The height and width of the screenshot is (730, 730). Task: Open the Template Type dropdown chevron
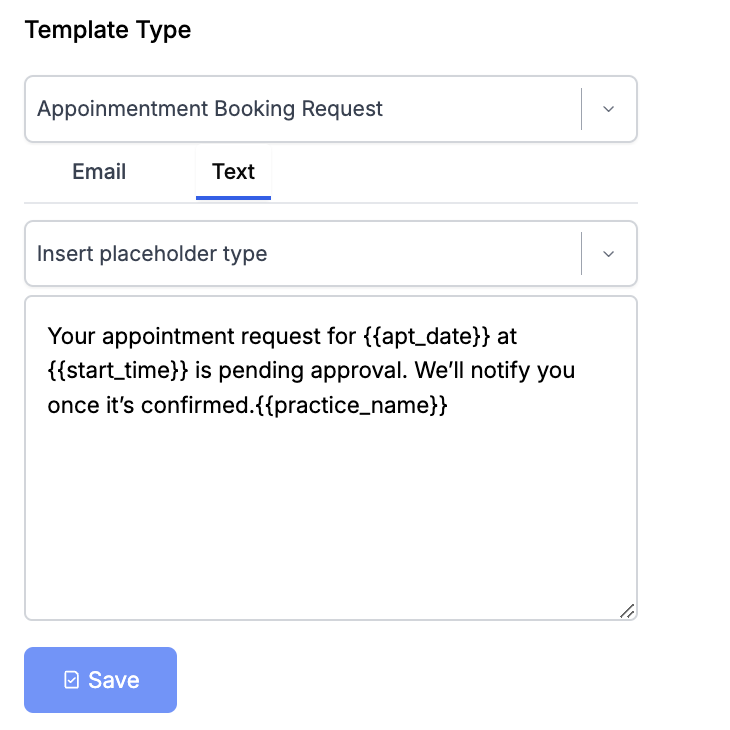608,109
